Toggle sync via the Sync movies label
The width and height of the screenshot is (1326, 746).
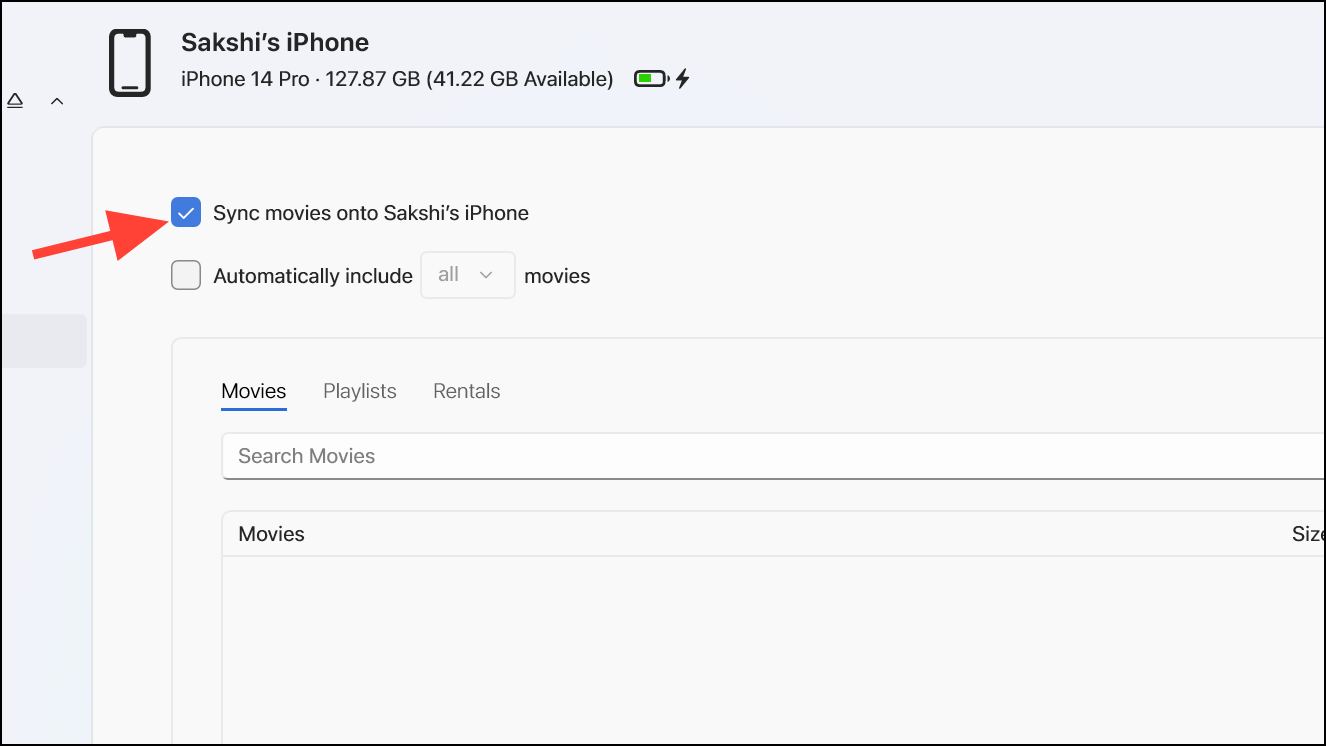[369, 212]
